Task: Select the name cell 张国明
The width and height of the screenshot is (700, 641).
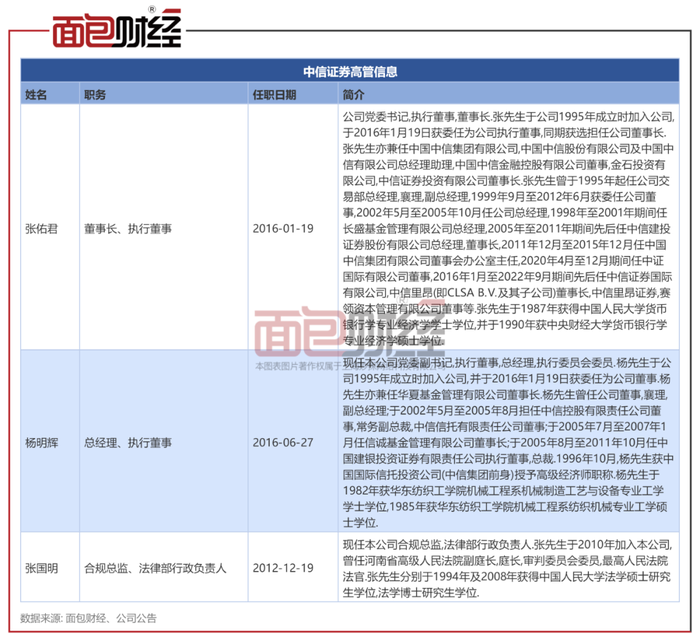Action: point(42,568)
